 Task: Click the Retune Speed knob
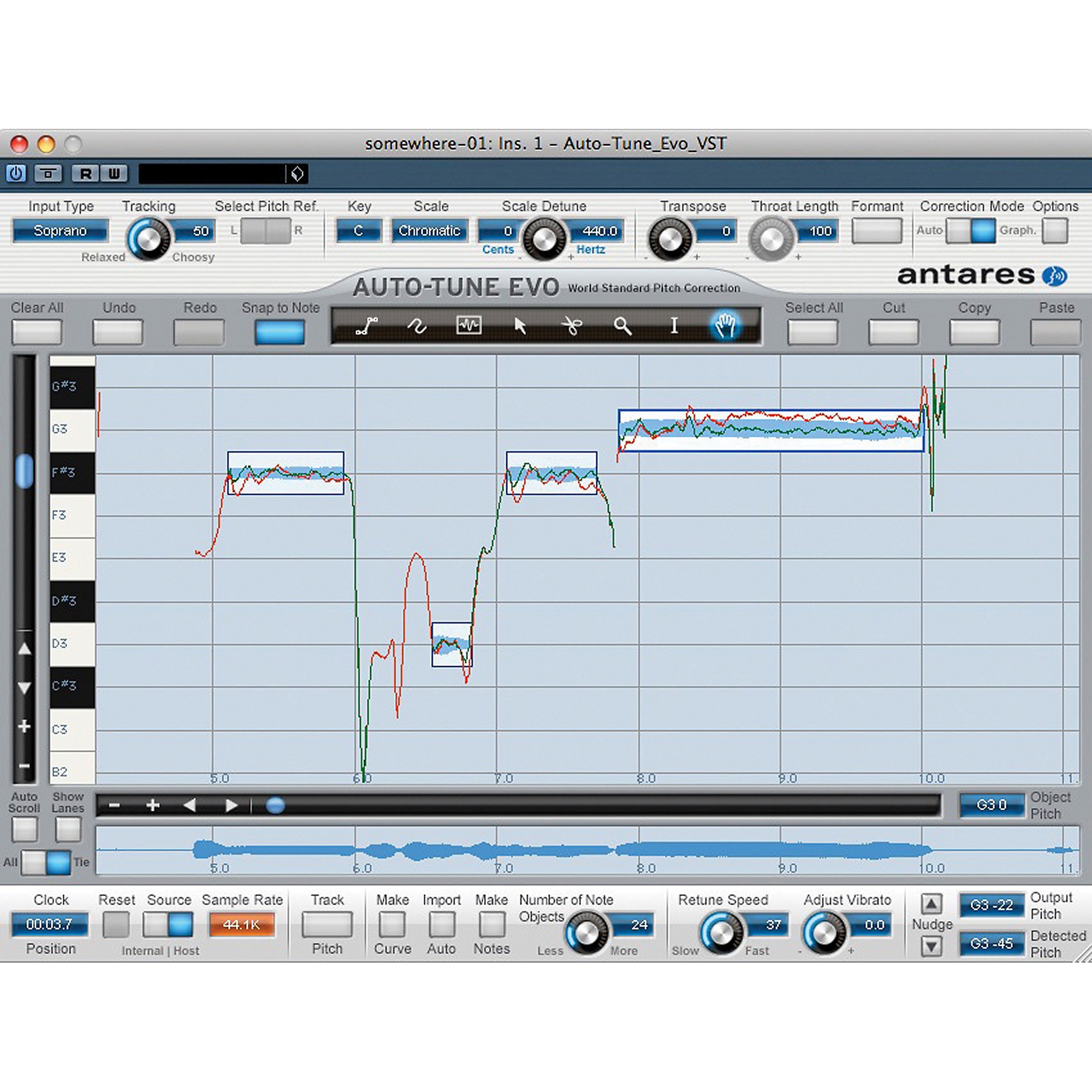[721, 933]
